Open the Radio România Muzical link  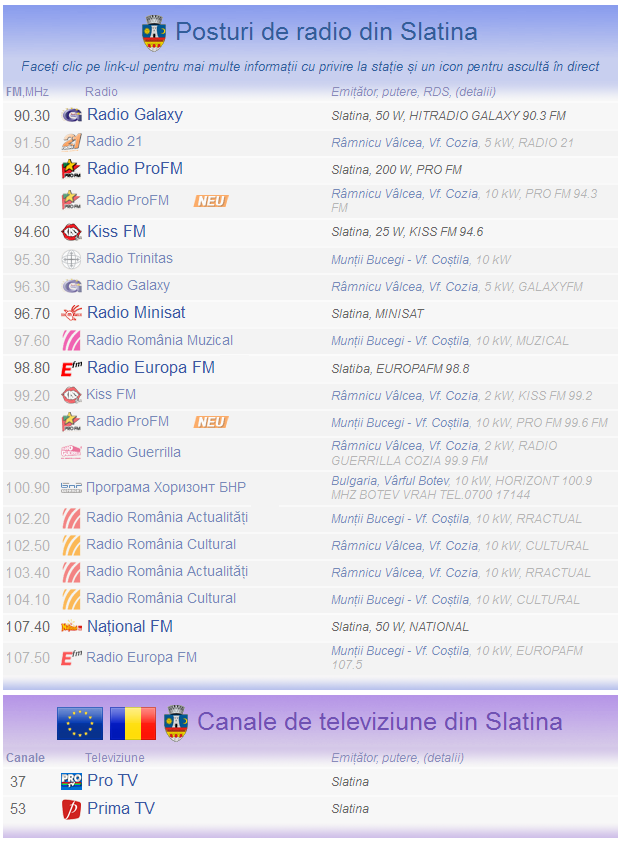[160, 340]
